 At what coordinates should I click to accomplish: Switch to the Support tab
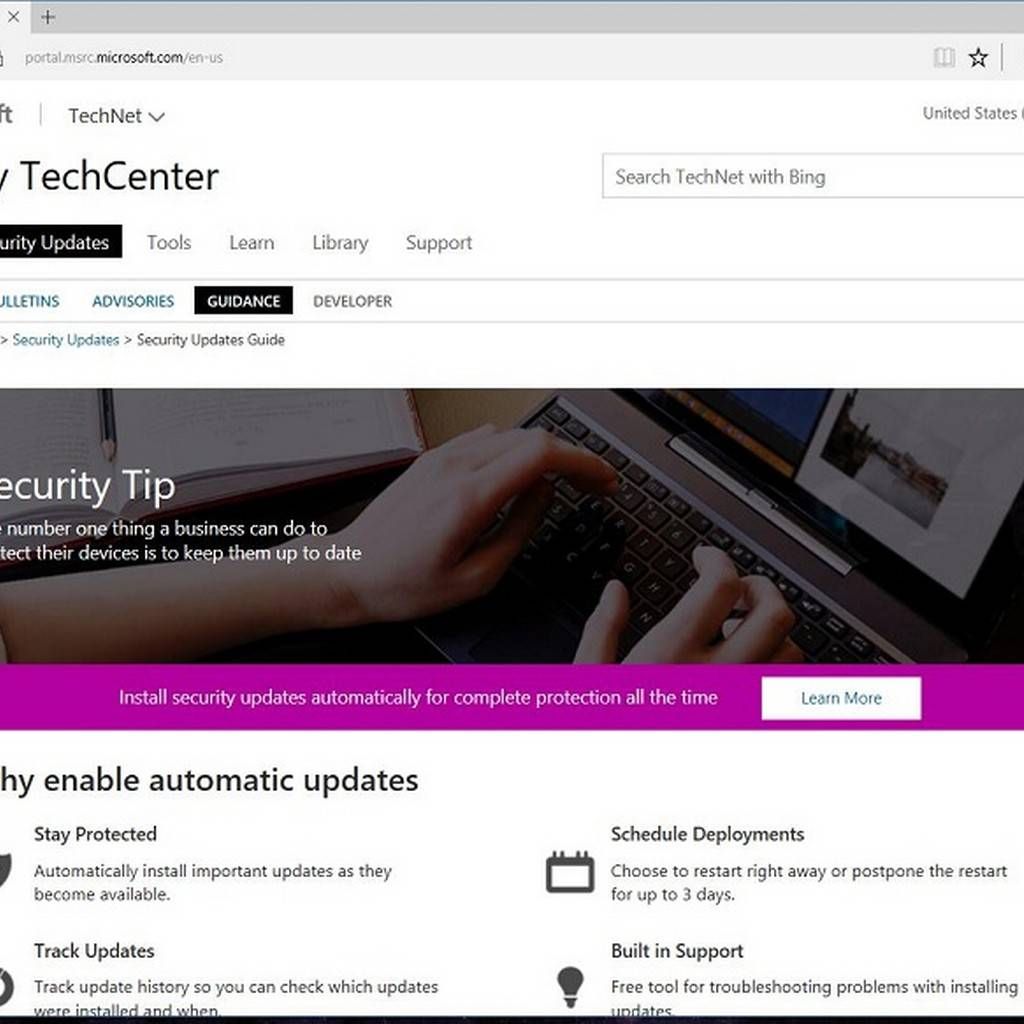[x=439, y=242]
